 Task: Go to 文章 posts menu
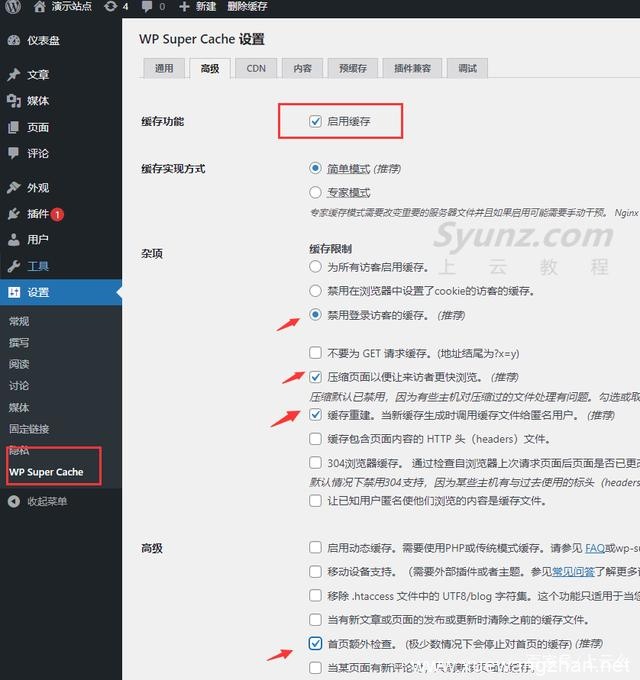tap(38, 75)
